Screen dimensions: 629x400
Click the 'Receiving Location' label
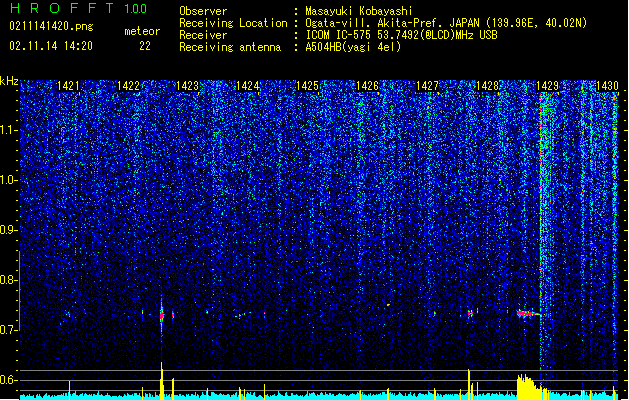pos(233,23)
